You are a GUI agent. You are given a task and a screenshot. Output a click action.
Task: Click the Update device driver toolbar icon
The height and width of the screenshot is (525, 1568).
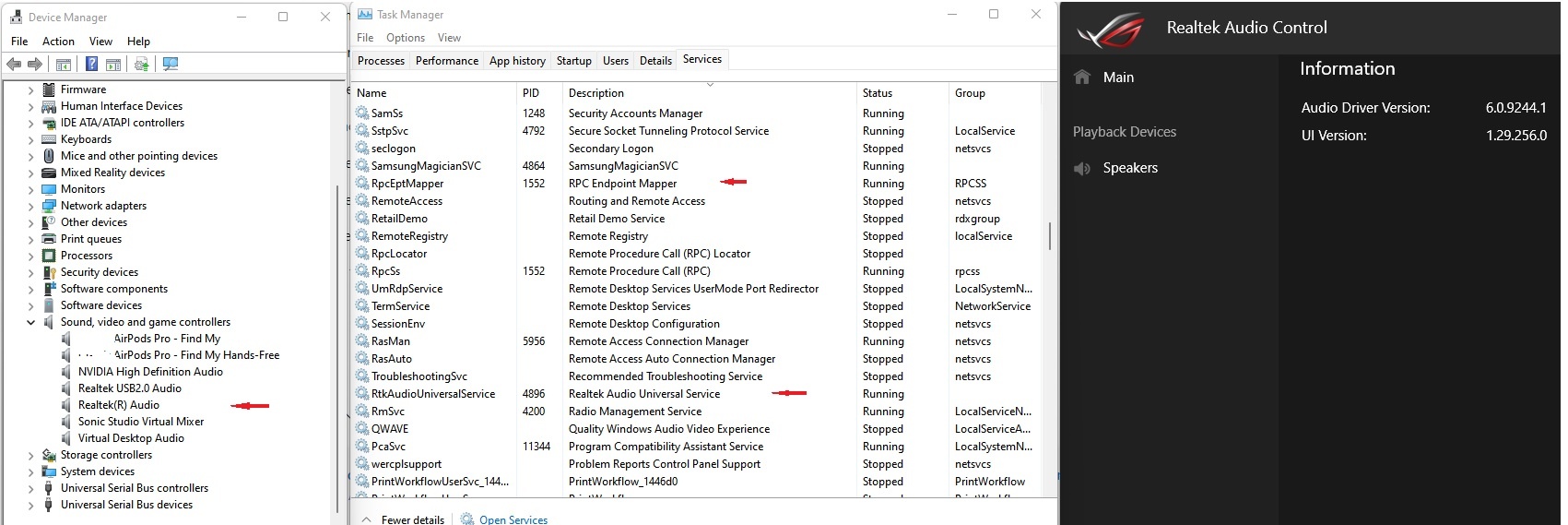point(141,64)
